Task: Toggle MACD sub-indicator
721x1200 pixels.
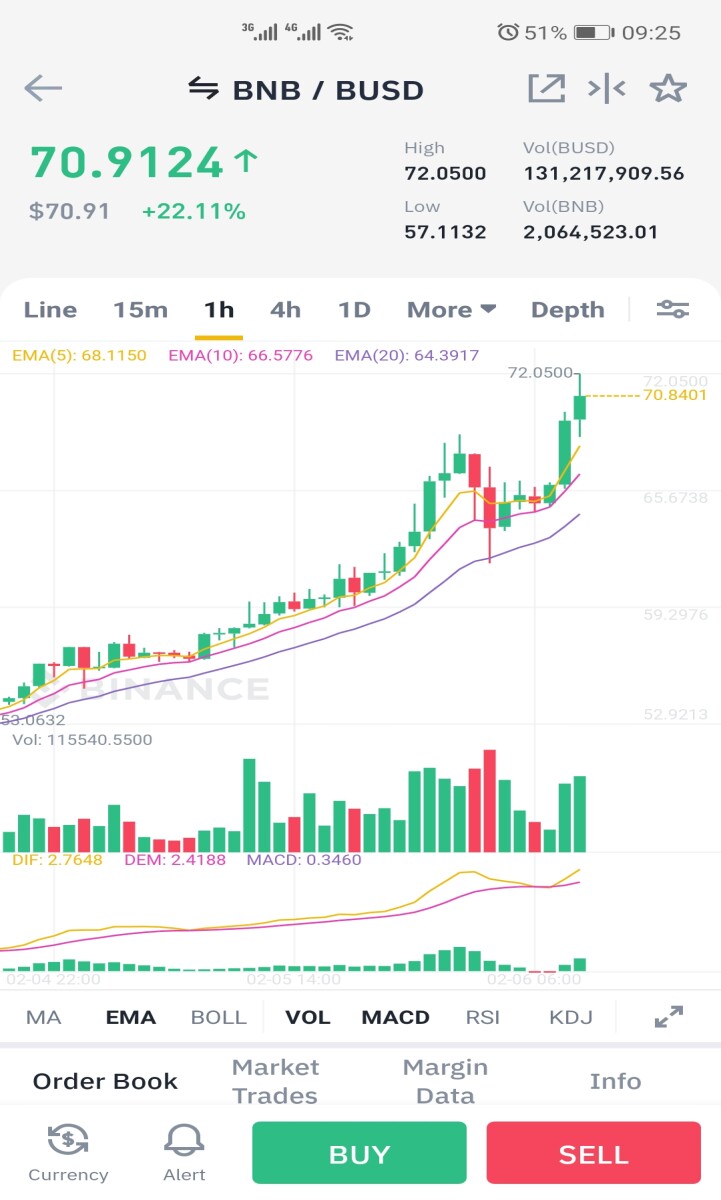Action: tap(395, 1017)
